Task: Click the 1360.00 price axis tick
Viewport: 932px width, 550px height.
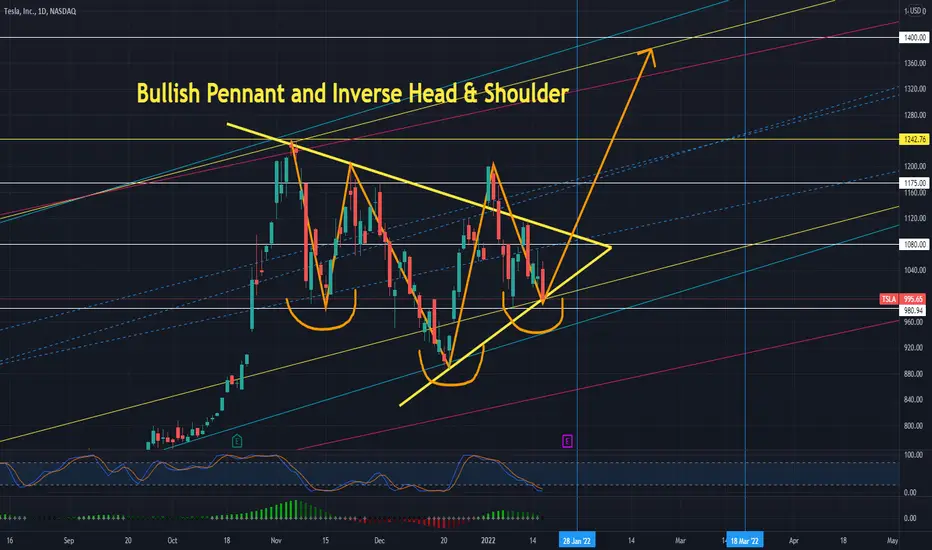Action: [x=915, y=63]
